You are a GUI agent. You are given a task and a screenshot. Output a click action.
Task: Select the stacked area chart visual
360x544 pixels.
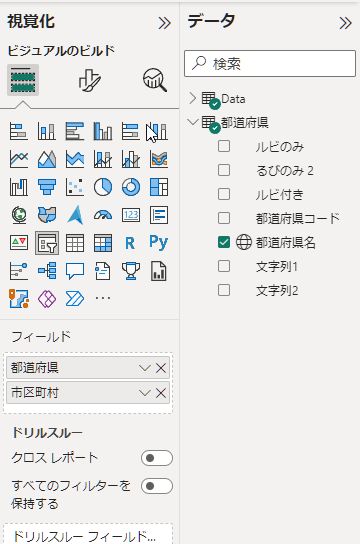click(75, 159)
